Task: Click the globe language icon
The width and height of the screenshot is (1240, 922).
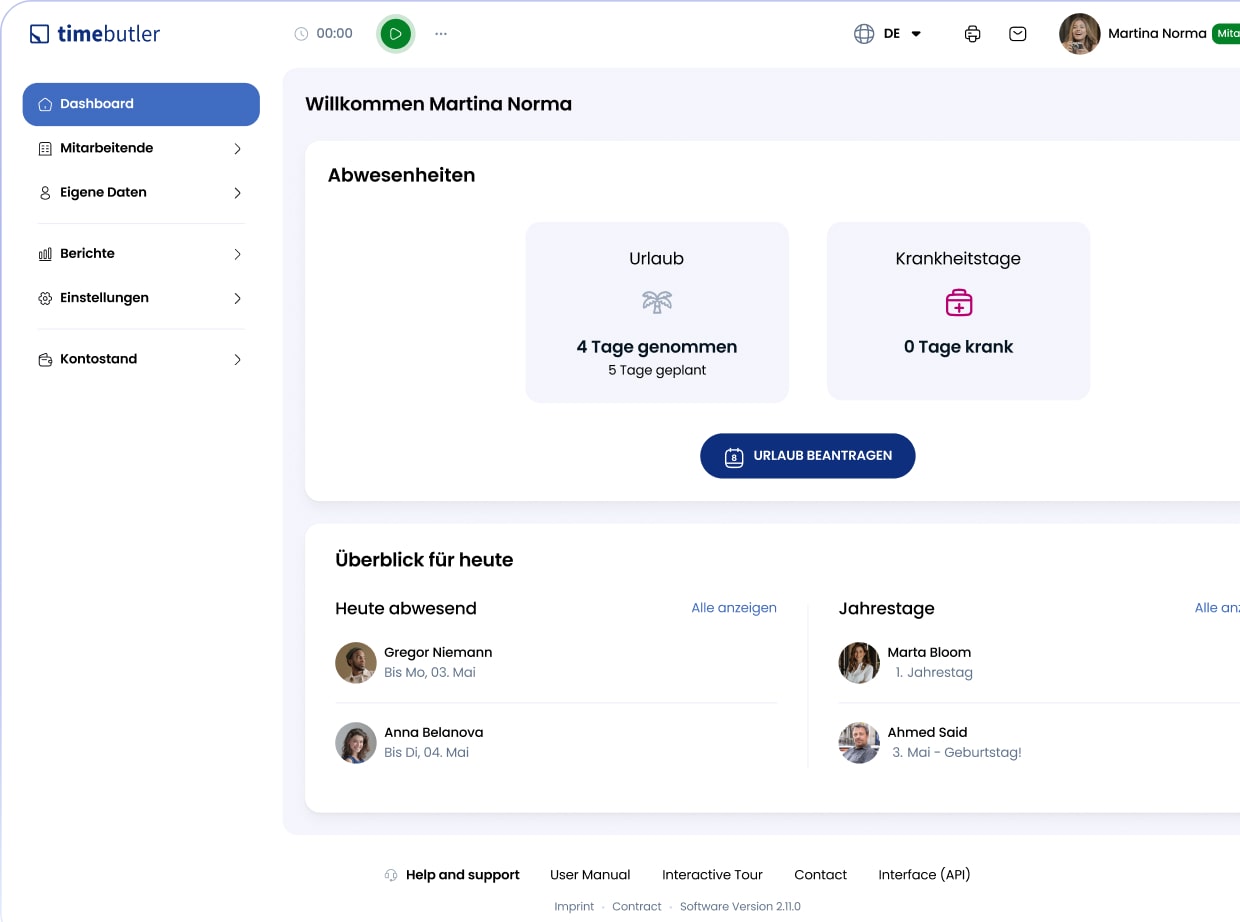Action: (x=863, y=34)
